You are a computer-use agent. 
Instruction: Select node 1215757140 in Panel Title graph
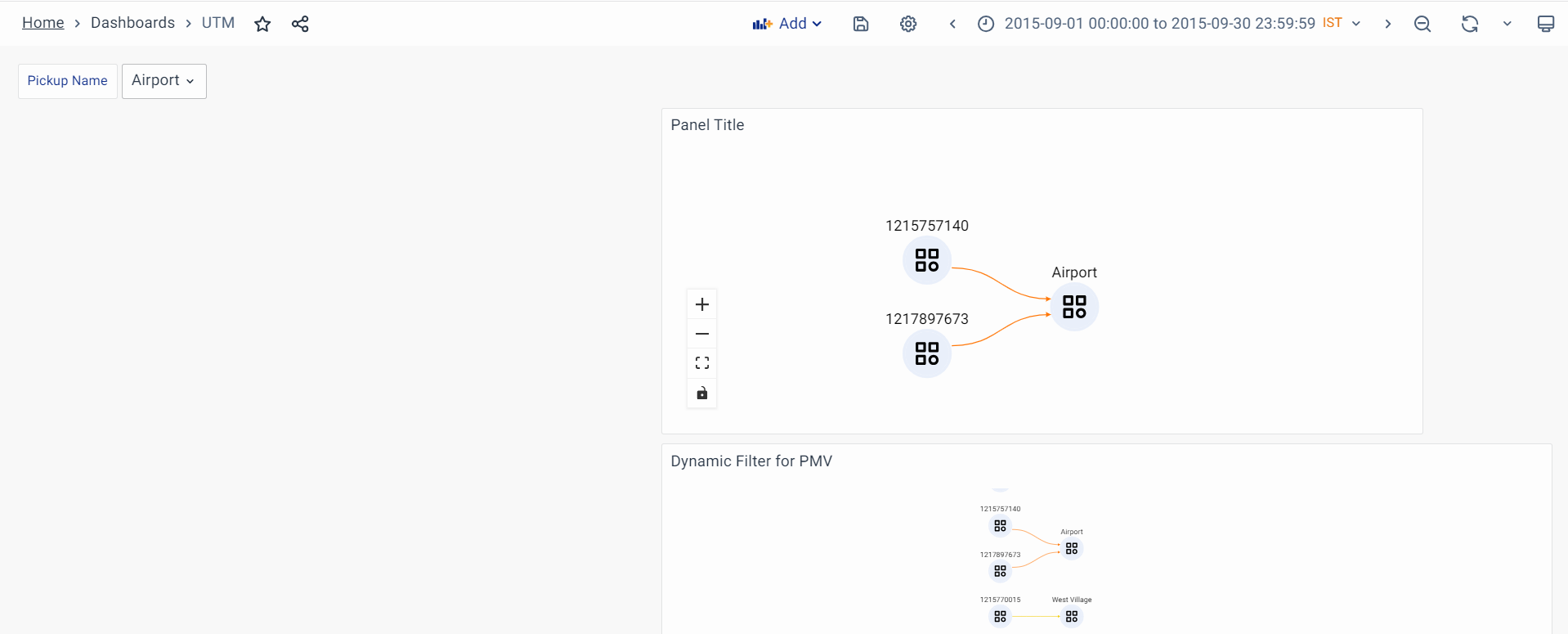click(x=926, y=260)
